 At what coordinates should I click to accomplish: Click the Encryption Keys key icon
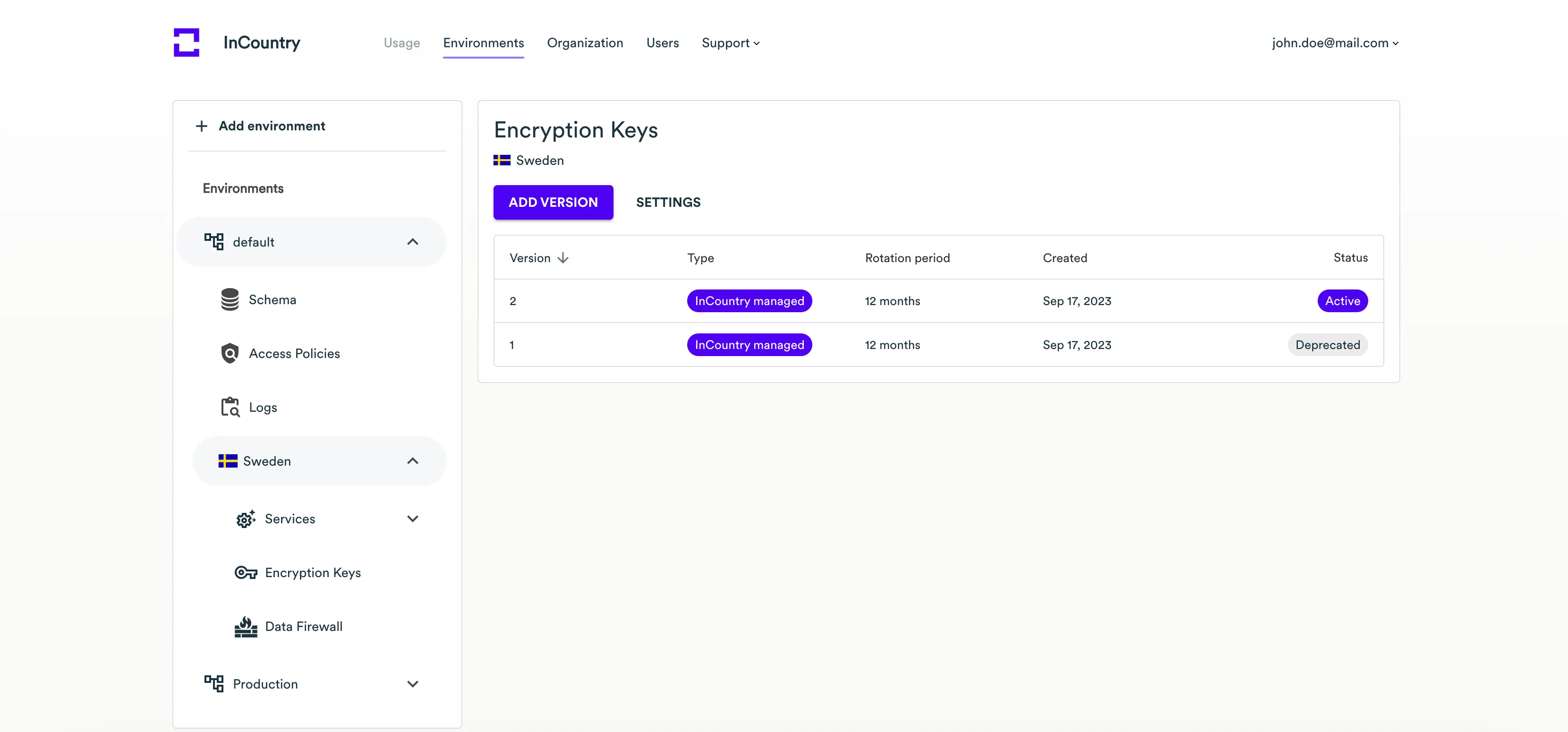pyautogui.click(x=245, y=572)
